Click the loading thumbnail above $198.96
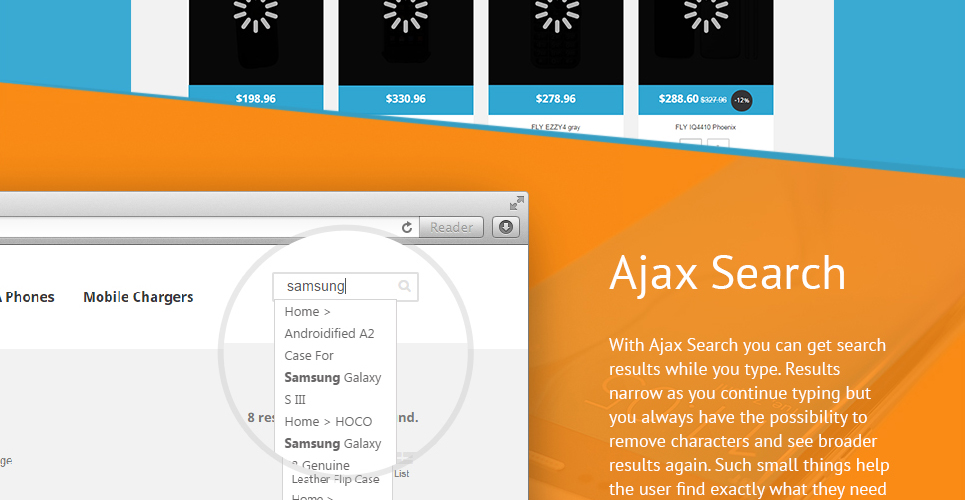The width and height of the screenshot is (965, 500). 256,42
